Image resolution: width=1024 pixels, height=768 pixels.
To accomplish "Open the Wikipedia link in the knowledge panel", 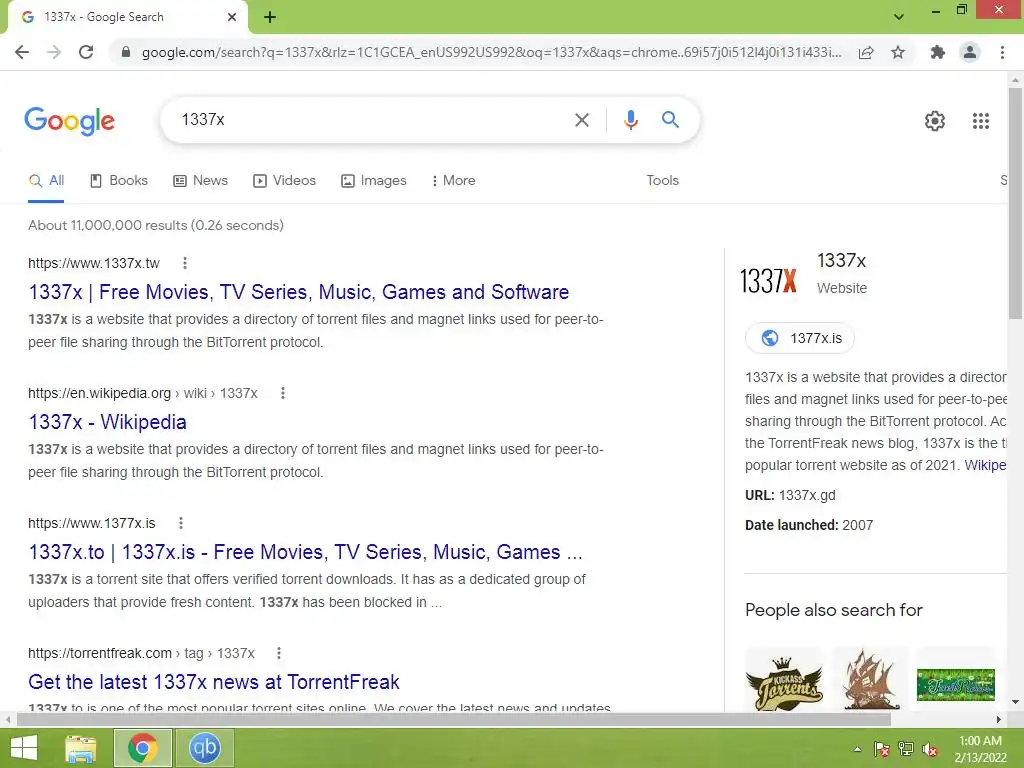I will coord(985,465).
